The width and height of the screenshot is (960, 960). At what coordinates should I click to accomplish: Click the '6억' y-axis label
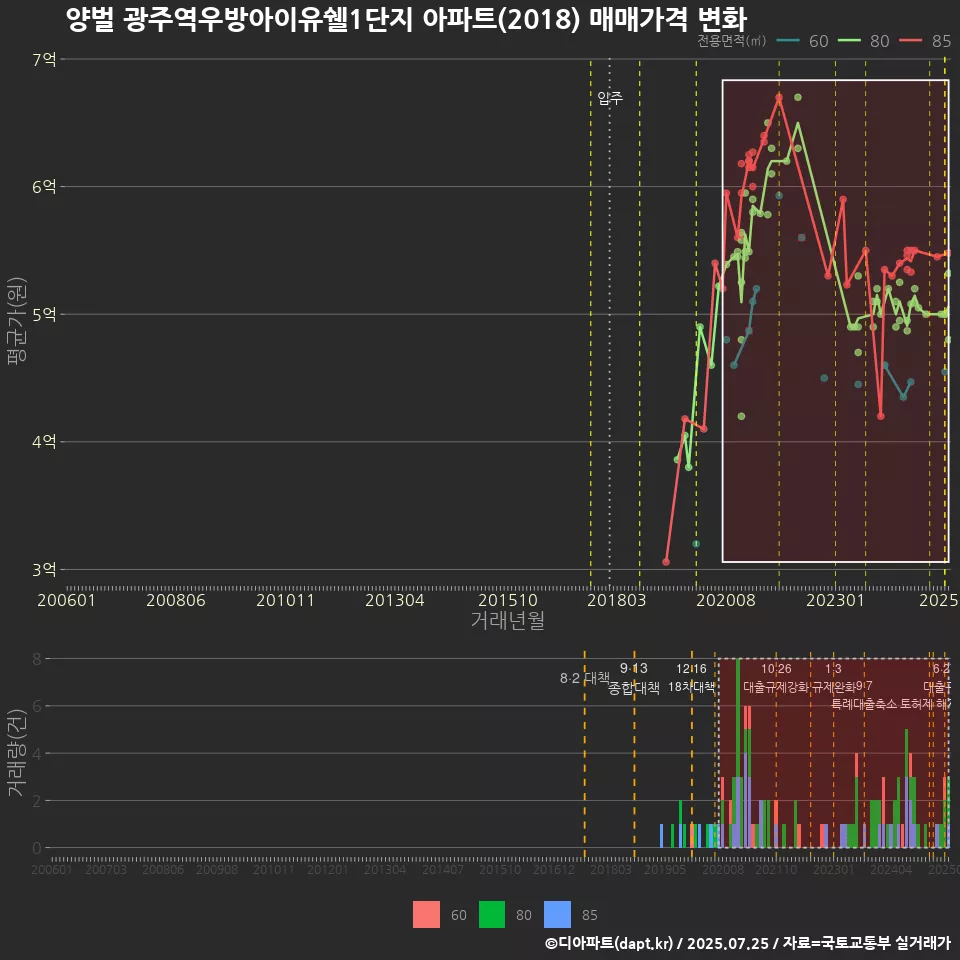click(44, 187)
